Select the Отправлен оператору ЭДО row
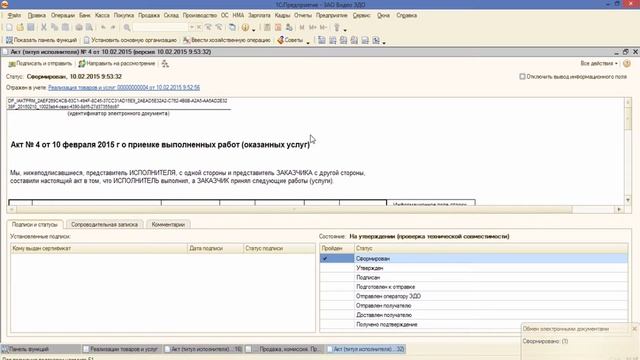640x360 pixels. tap(474, 296)
